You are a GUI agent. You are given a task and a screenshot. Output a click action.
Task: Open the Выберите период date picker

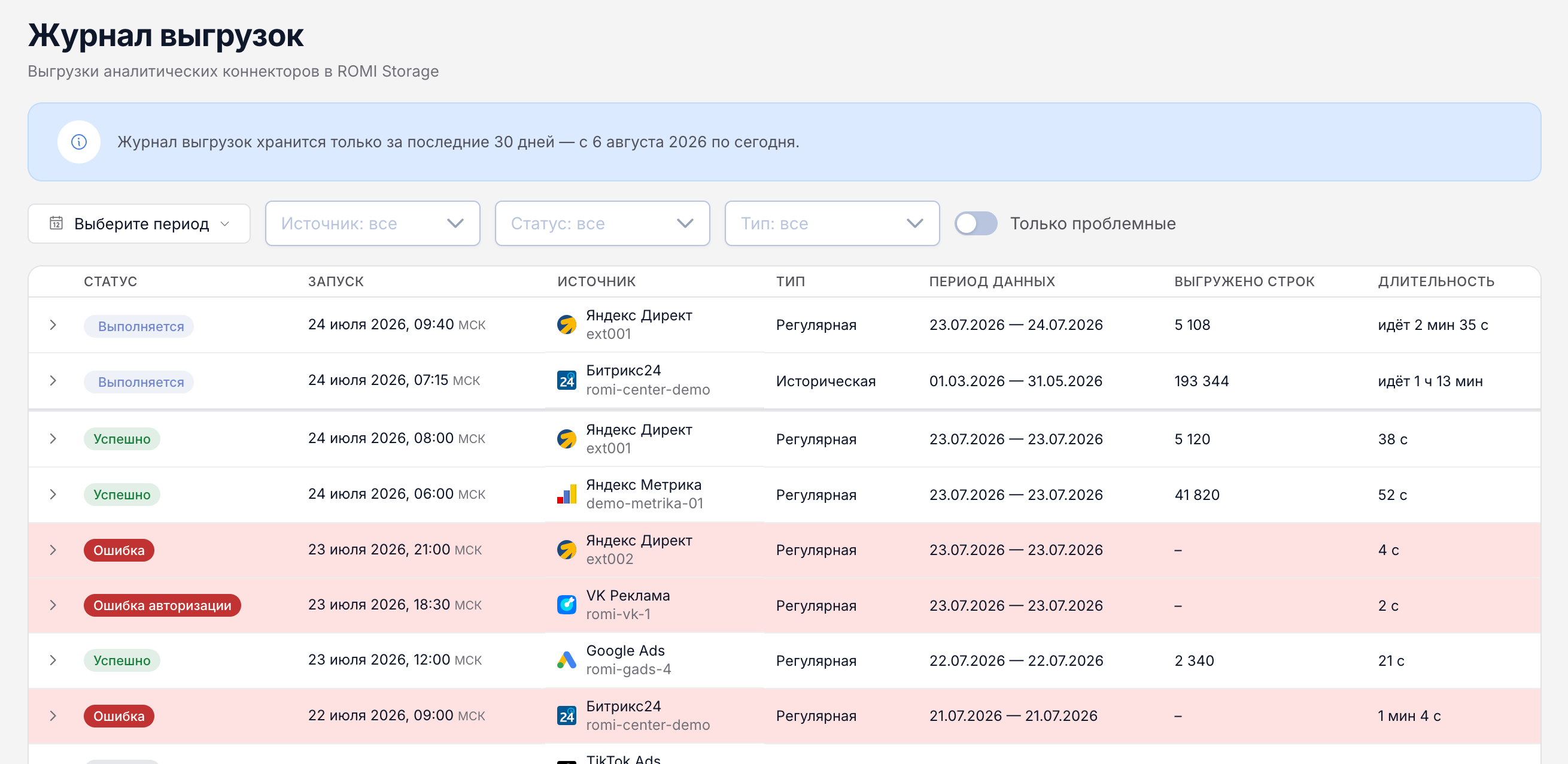tap(139, 223)
